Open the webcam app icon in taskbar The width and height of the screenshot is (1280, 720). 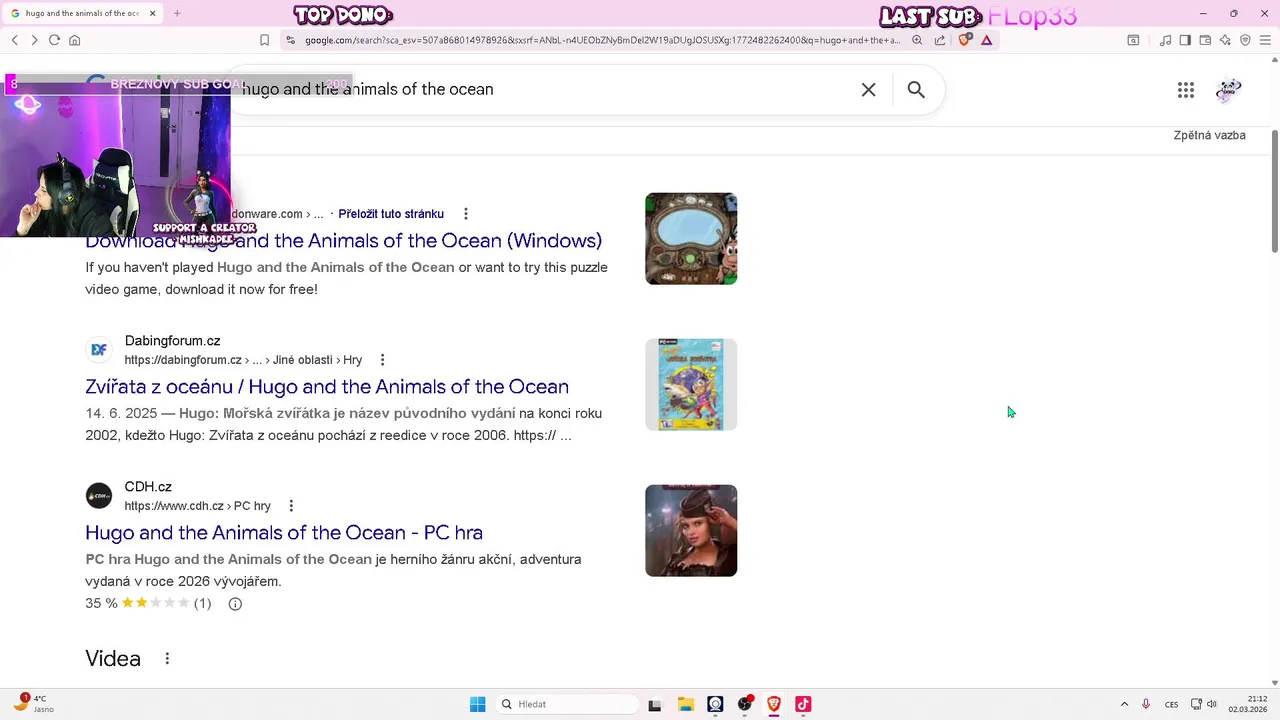pyautogui.click(x=715, y=704)
